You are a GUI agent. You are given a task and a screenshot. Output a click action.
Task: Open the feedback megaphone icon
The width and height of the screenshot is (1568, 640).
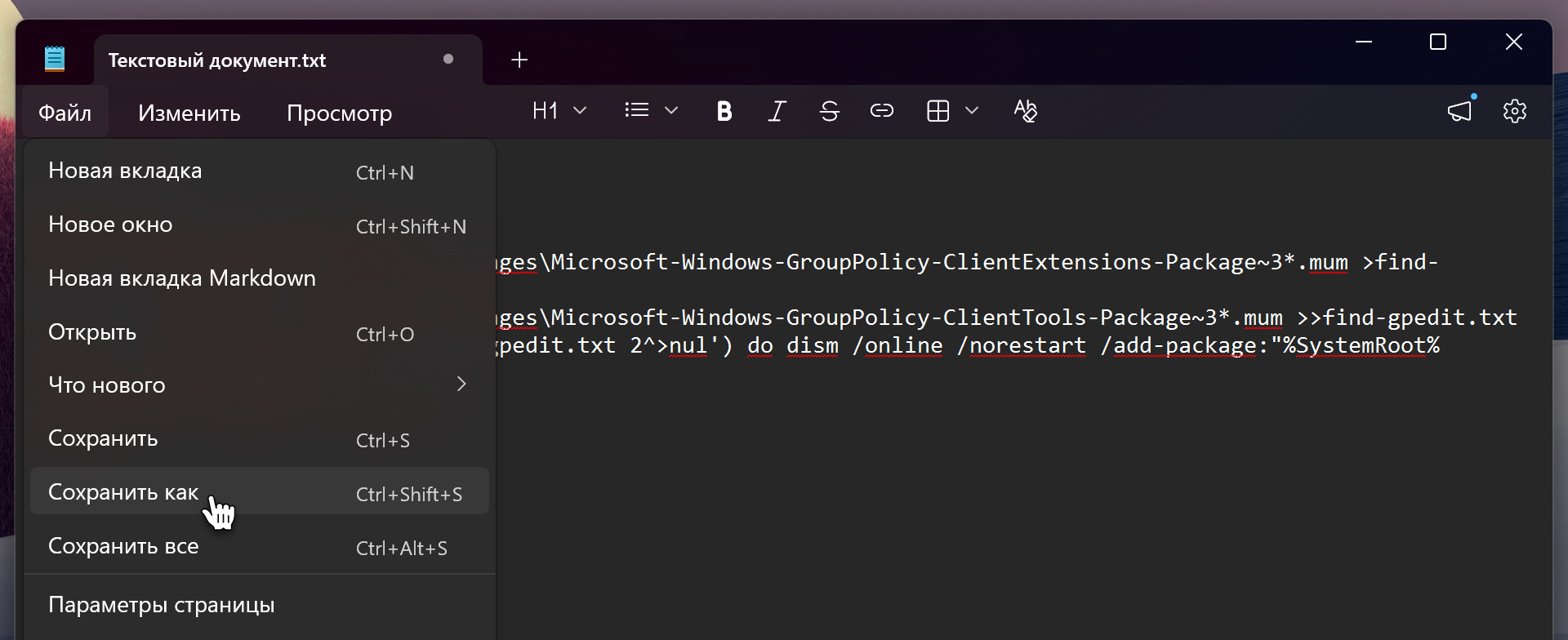(x=1459, y=111)
